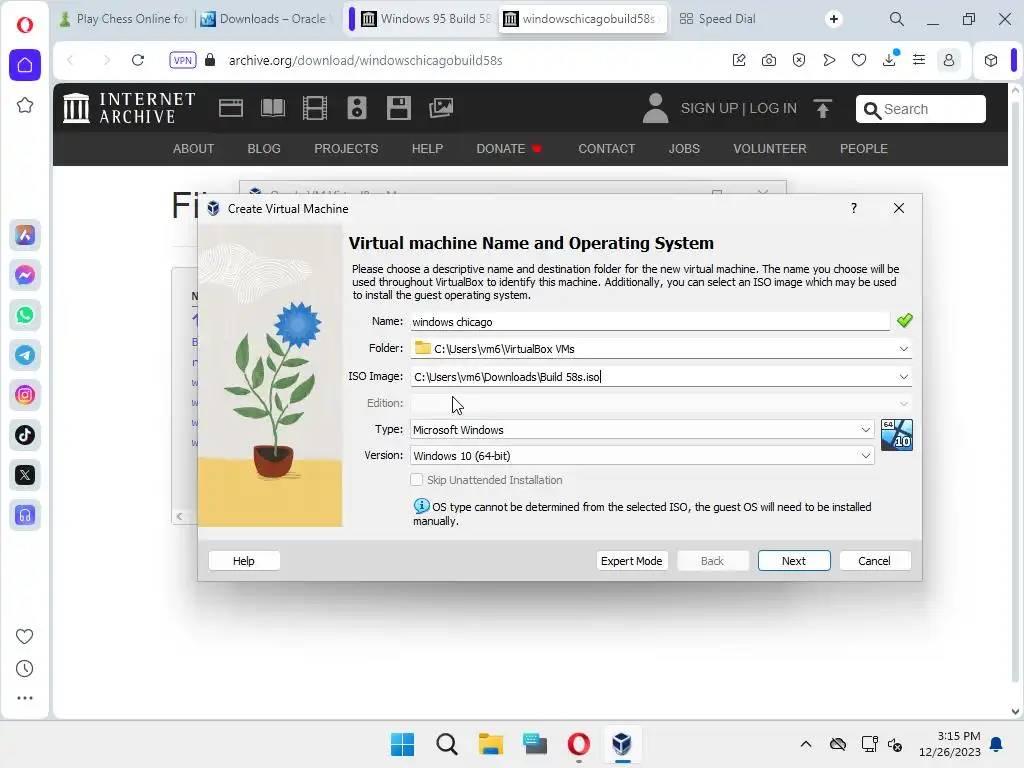Open the Internet Archive audio speaker icon
1024x768 pixels.
357,108
